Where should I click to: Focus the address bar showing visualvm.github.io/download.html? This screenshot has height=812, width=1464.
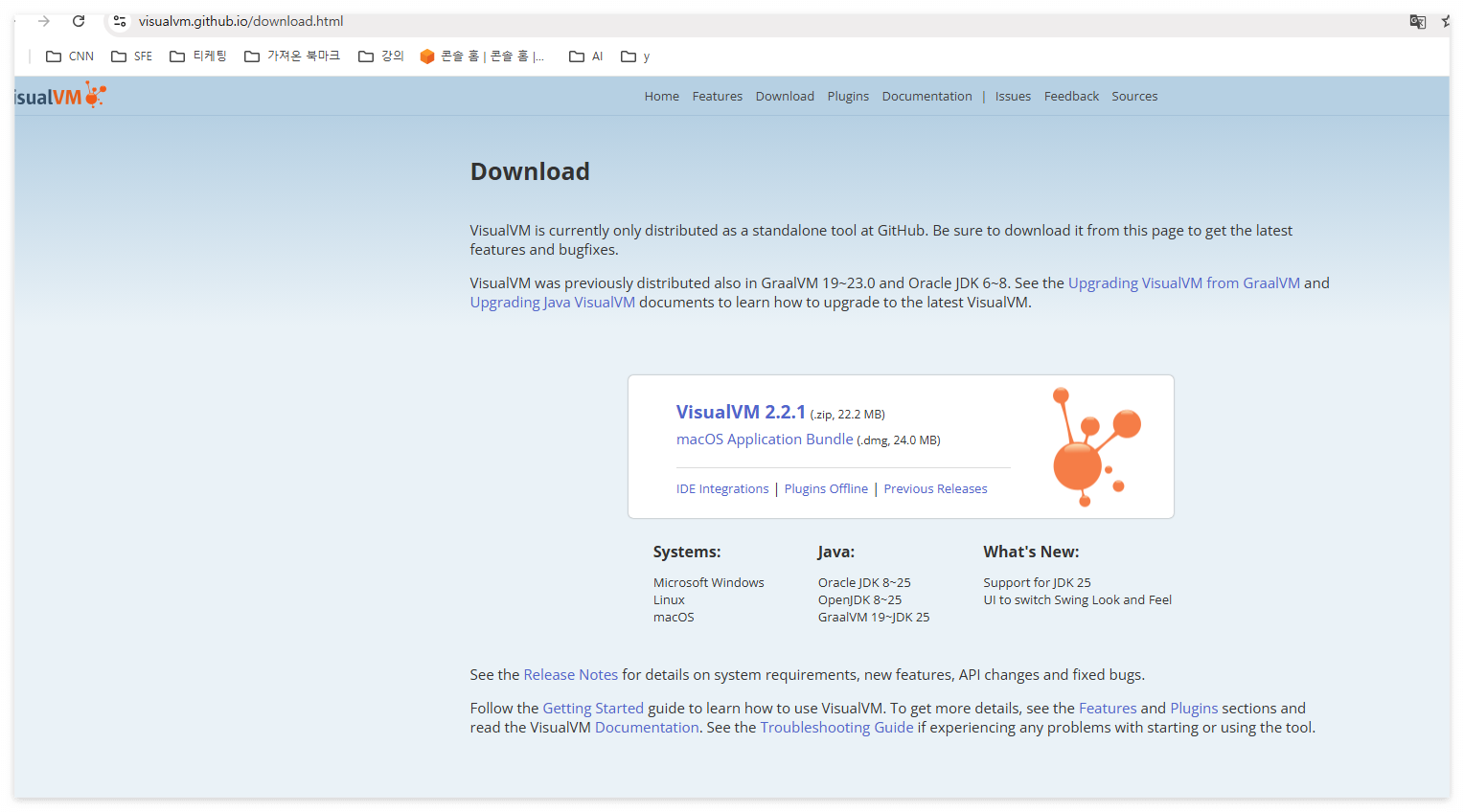pos(241,21)
